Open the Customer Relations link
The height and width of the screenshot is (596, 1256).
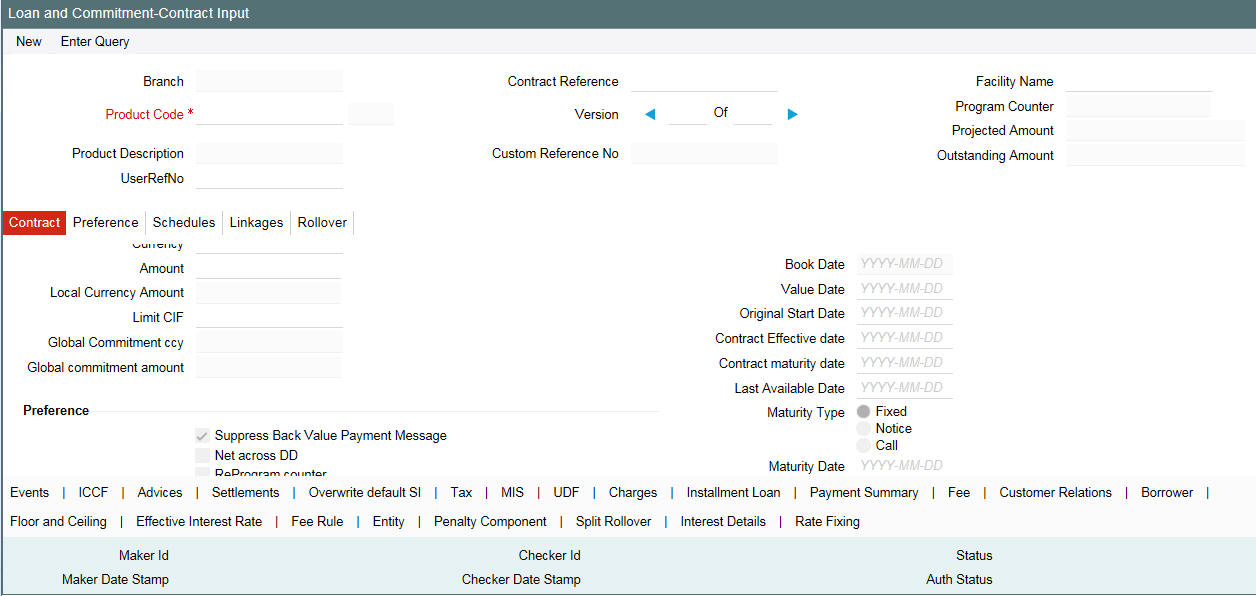(x=1055, y=492)
